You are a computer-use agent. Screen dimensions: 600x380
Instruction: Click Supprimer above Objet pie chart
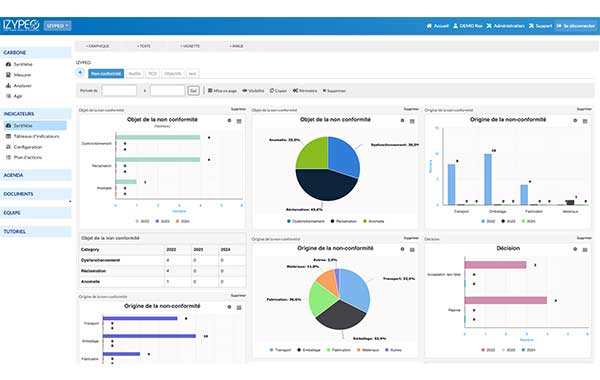(x=411, y=109)
